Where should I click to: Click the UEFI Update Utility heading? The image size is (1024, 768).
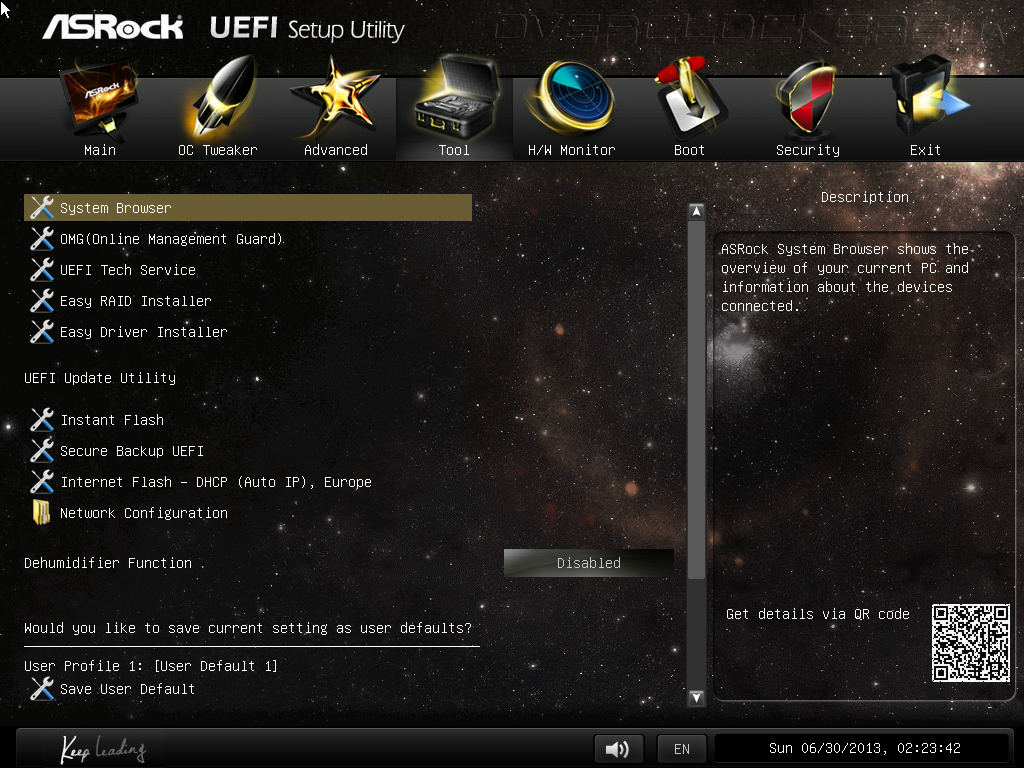[100, 378]
